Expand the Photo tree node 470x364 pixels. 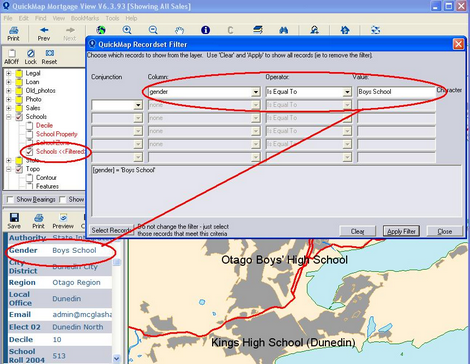9,99
